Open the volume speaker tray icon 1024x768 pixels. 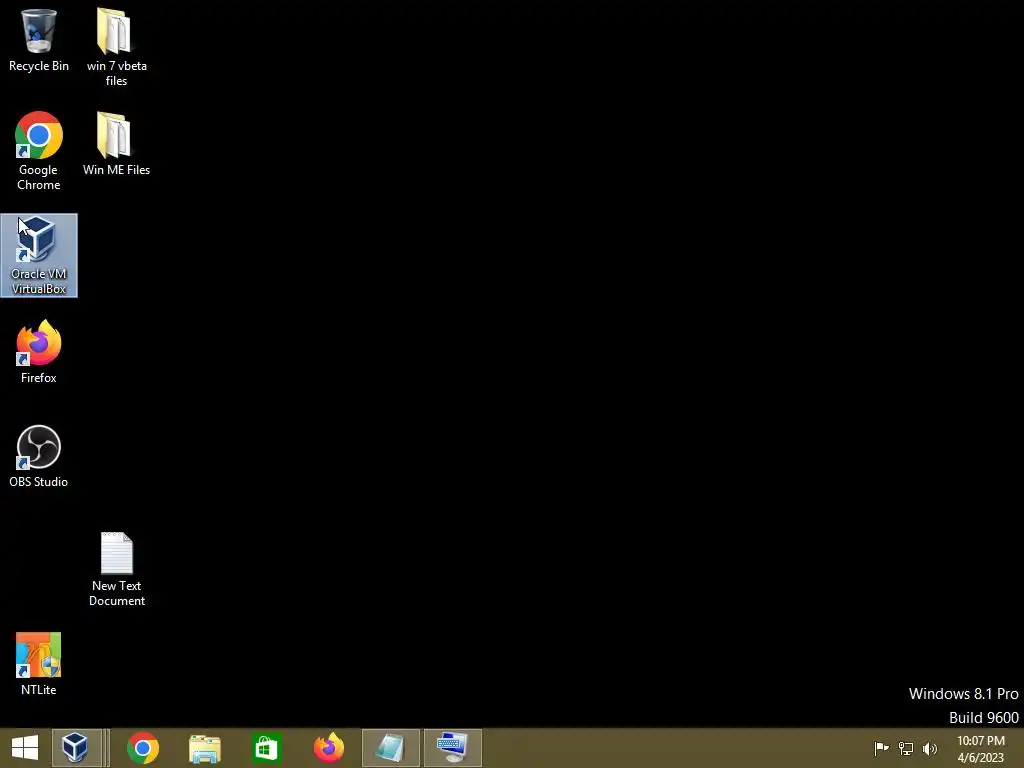(930, 748)
